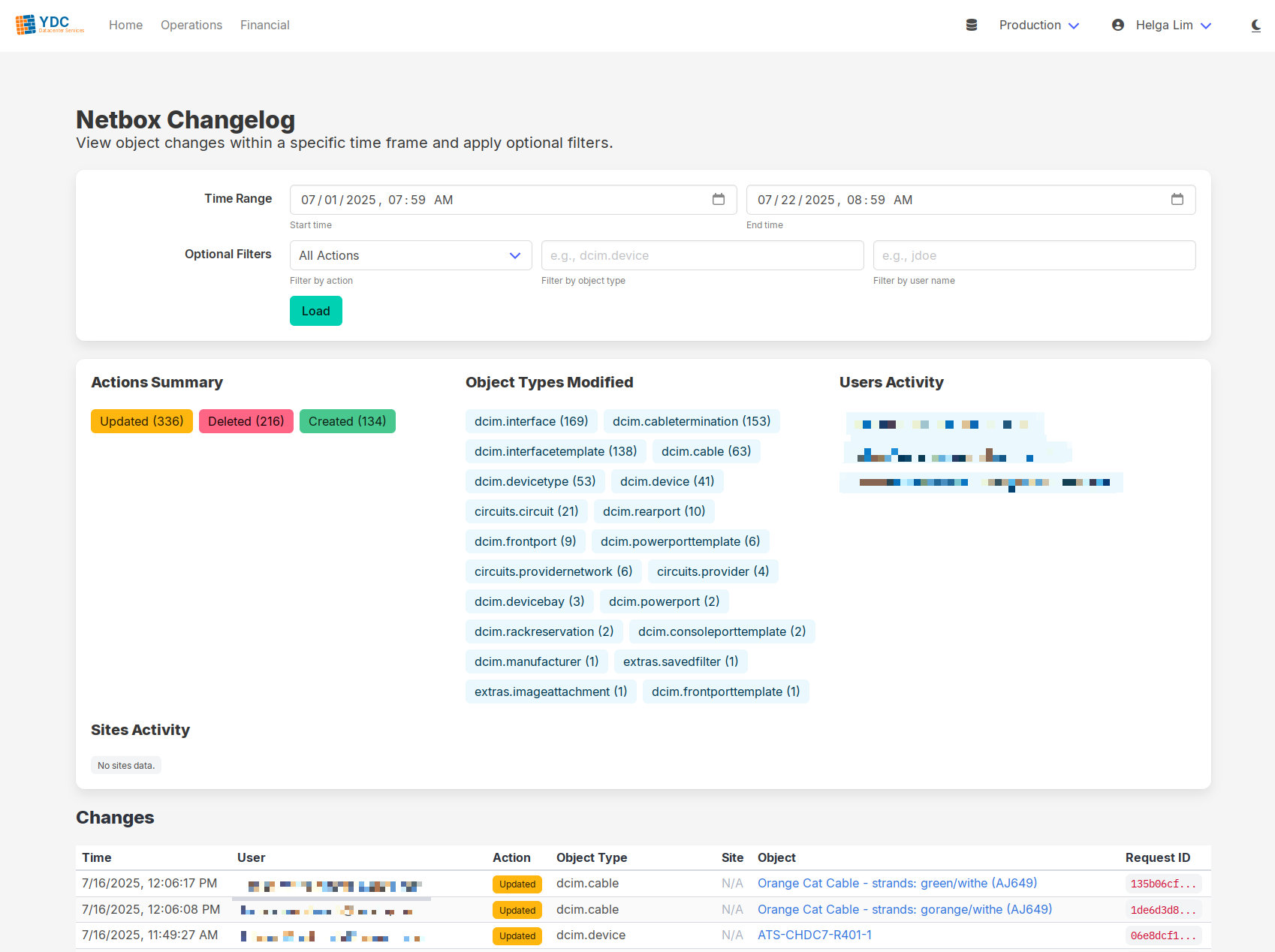Click dcim.frontporttemplate (1) tag
The height and width of the screenshot is (952, 1275).
[x=726, y=691]
